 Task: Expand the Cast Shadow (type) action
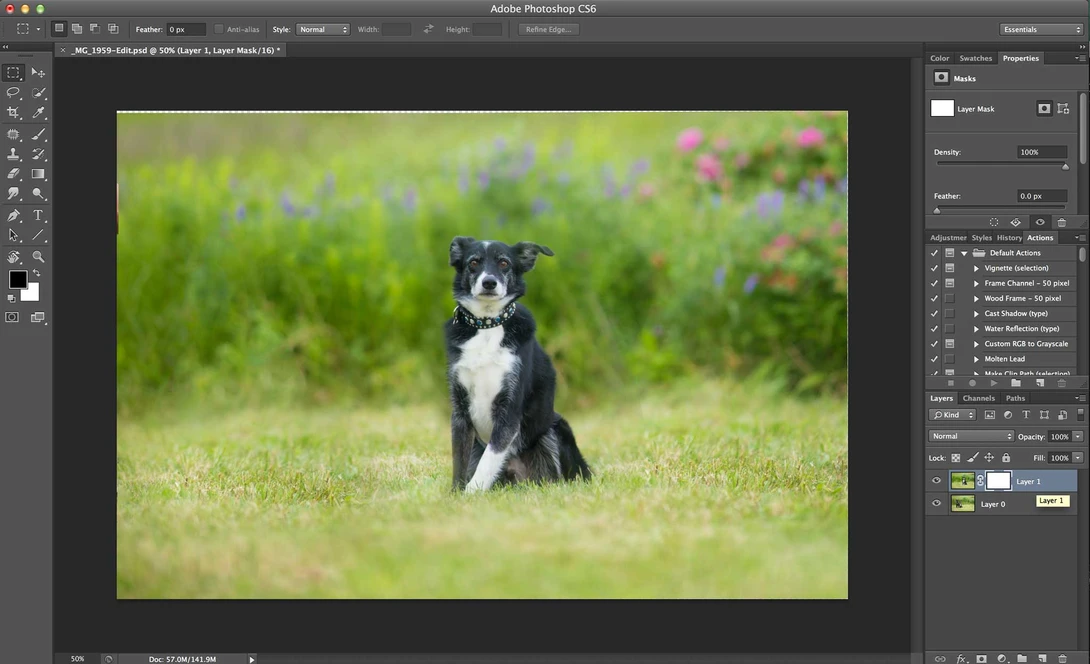976,314
